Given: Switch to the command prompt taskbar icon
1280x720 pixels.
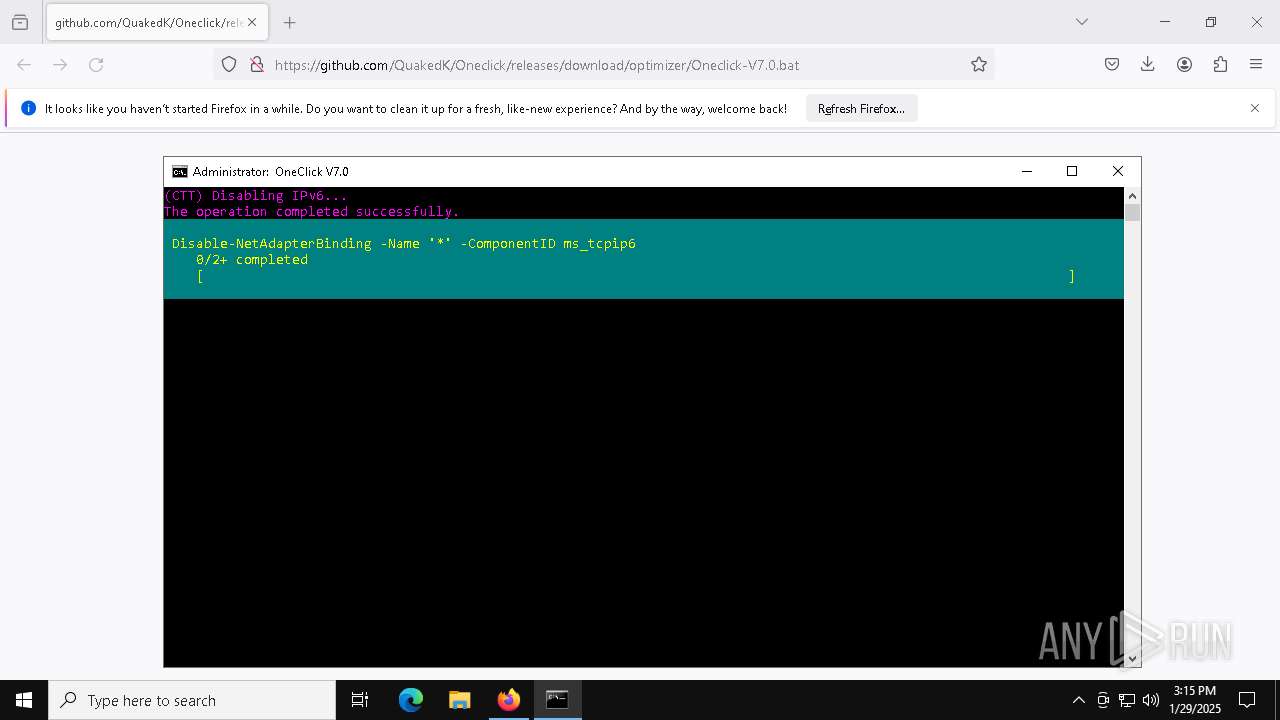Looking at the screenshot, I should (558, 700).
